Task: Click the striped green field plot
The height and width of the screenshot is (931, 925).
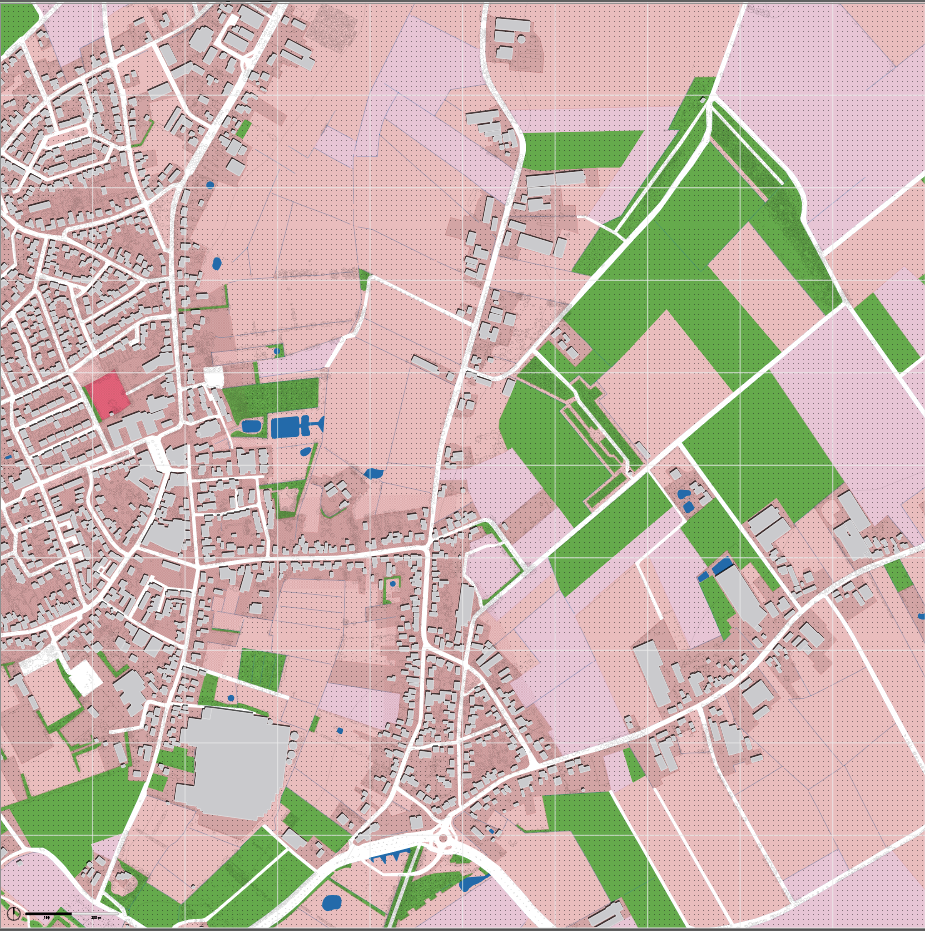Action: pos(262,669)
